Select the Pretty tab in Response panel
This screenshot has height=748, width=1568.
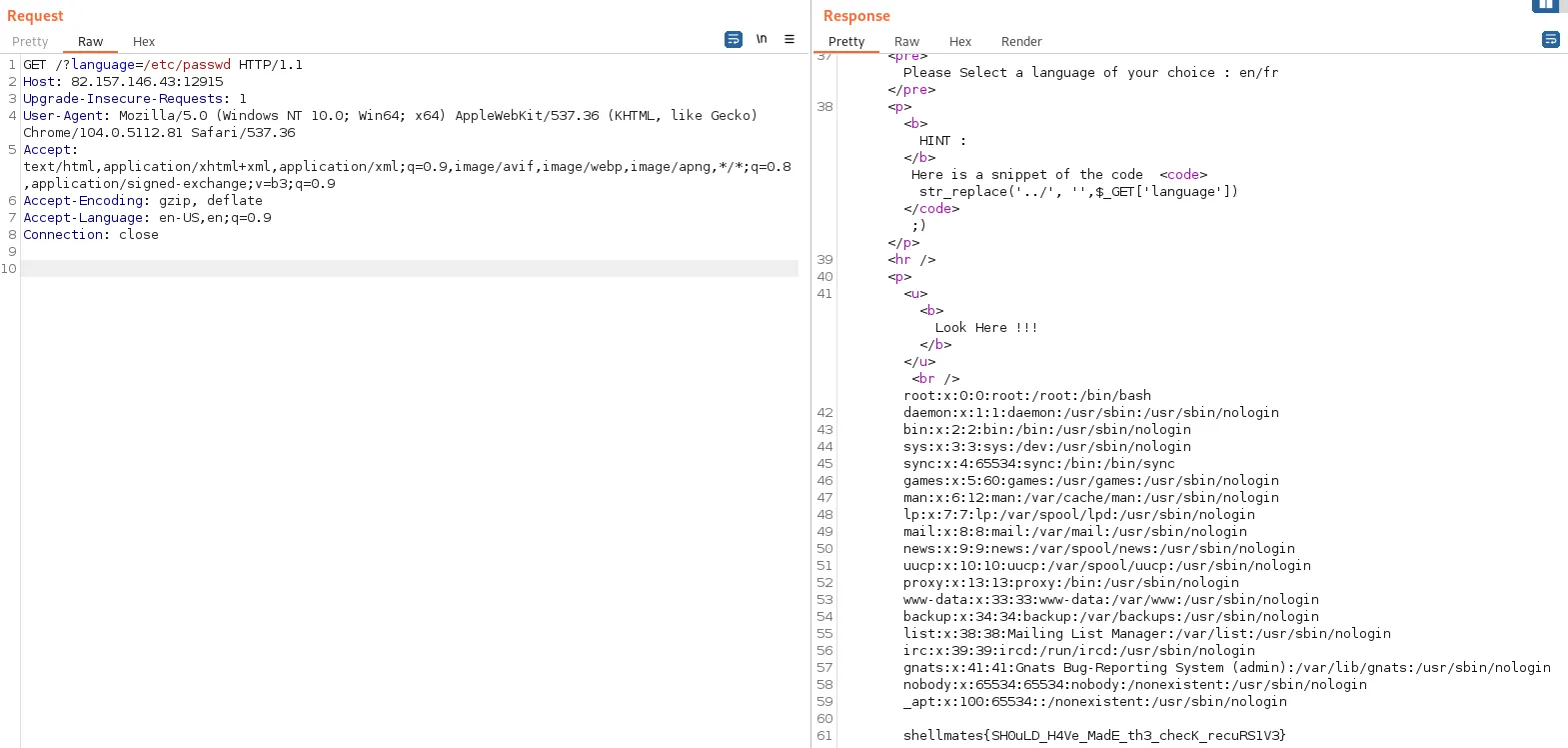pyautogui.click(x=846, y=42)
